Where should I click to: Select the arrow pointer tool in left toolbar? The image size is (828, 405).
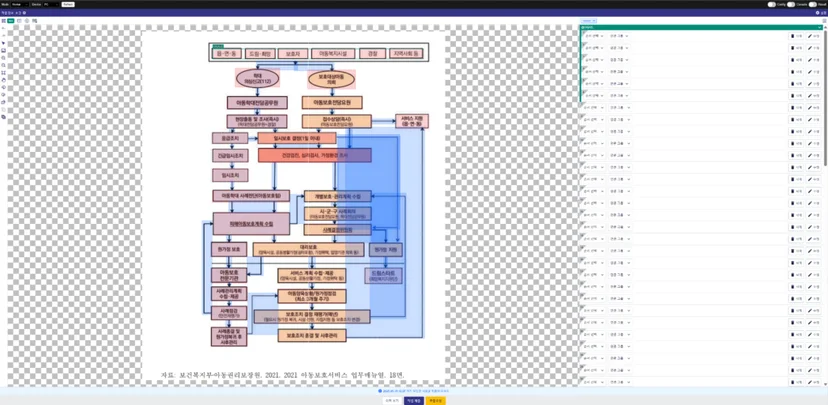(4, 43)
